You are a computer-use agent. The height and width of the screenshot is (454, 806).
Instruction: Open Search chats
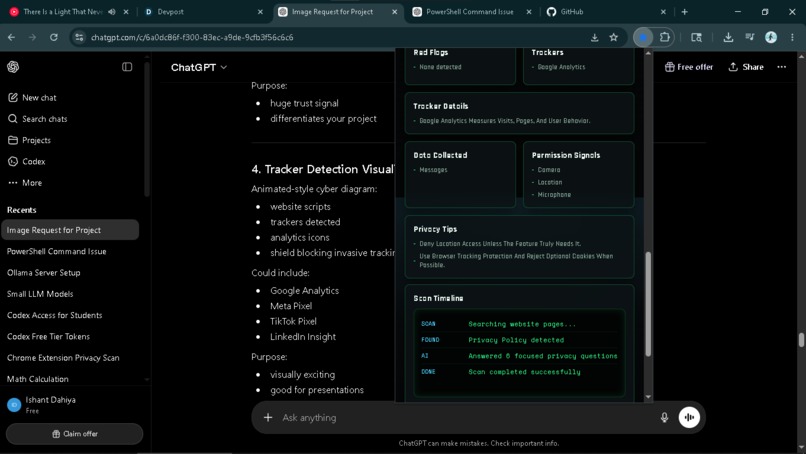click(x=37, y=119)
